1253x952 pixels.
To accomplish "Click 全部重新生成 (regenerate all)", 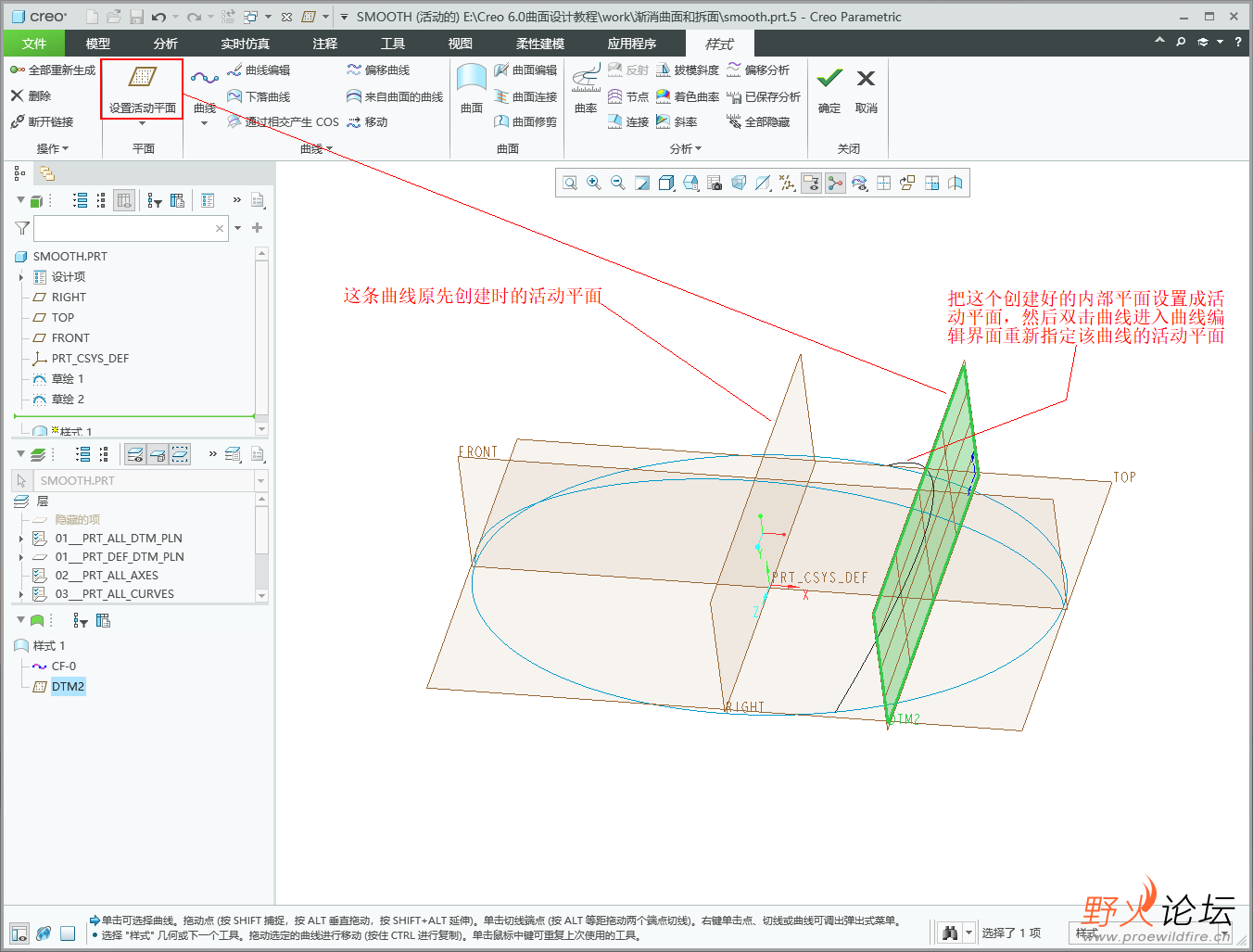I will 53,70.
